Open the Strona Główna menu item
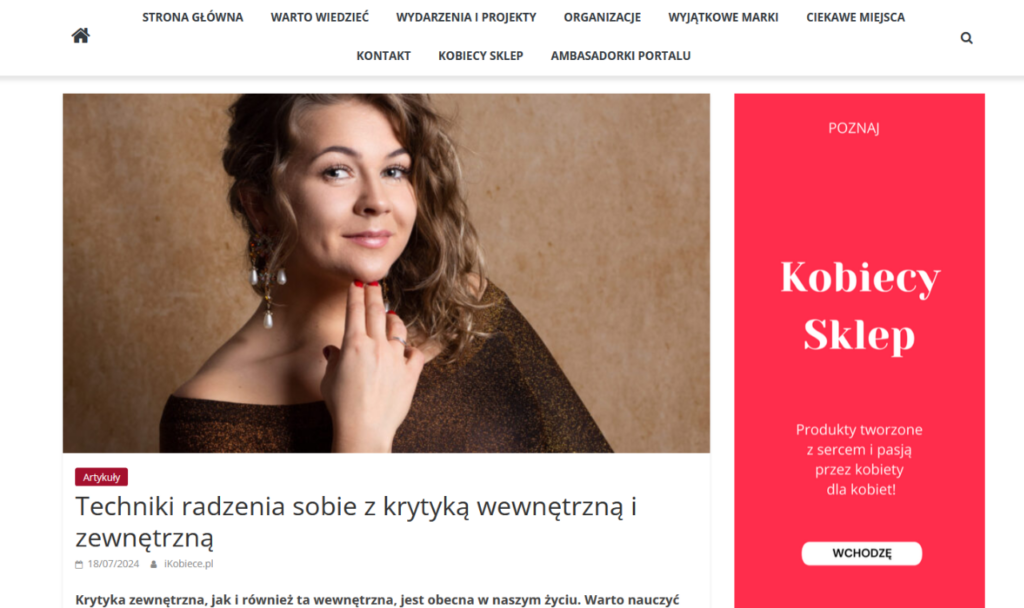 (193, 18)
